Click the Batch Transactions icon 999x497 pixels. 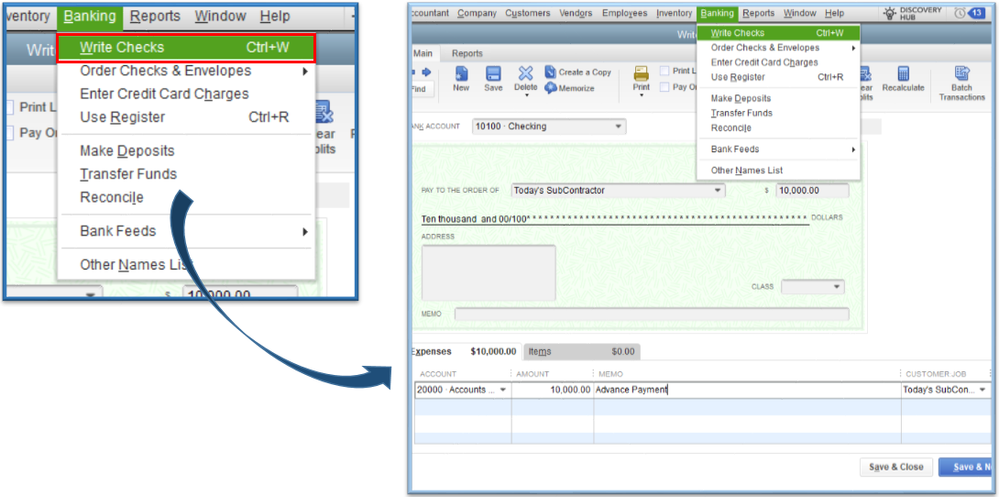coord(962,74)
